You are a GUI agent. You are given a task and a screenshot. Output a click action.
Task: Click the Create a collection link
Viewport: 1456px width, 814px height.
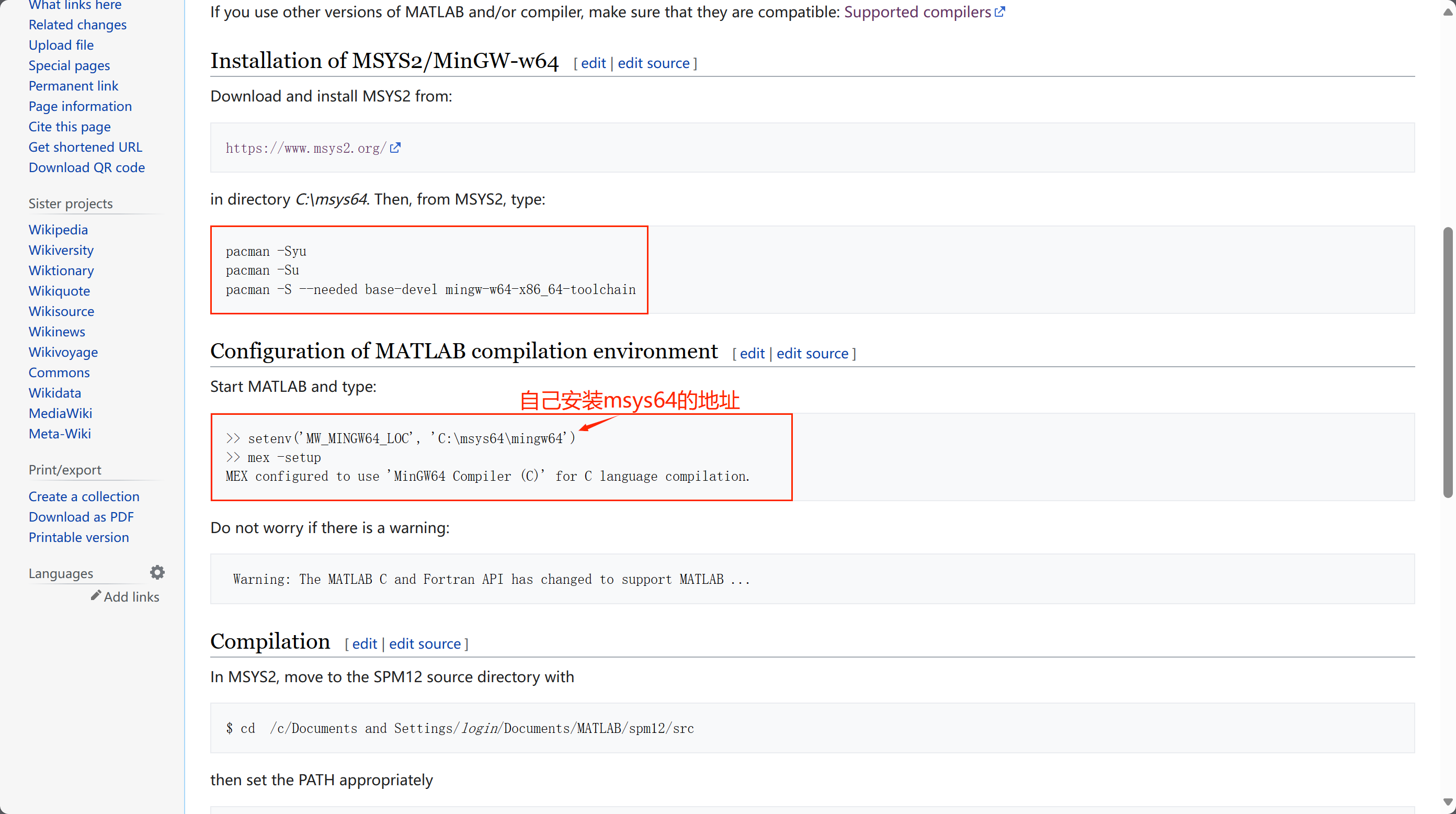click(84, 496)
